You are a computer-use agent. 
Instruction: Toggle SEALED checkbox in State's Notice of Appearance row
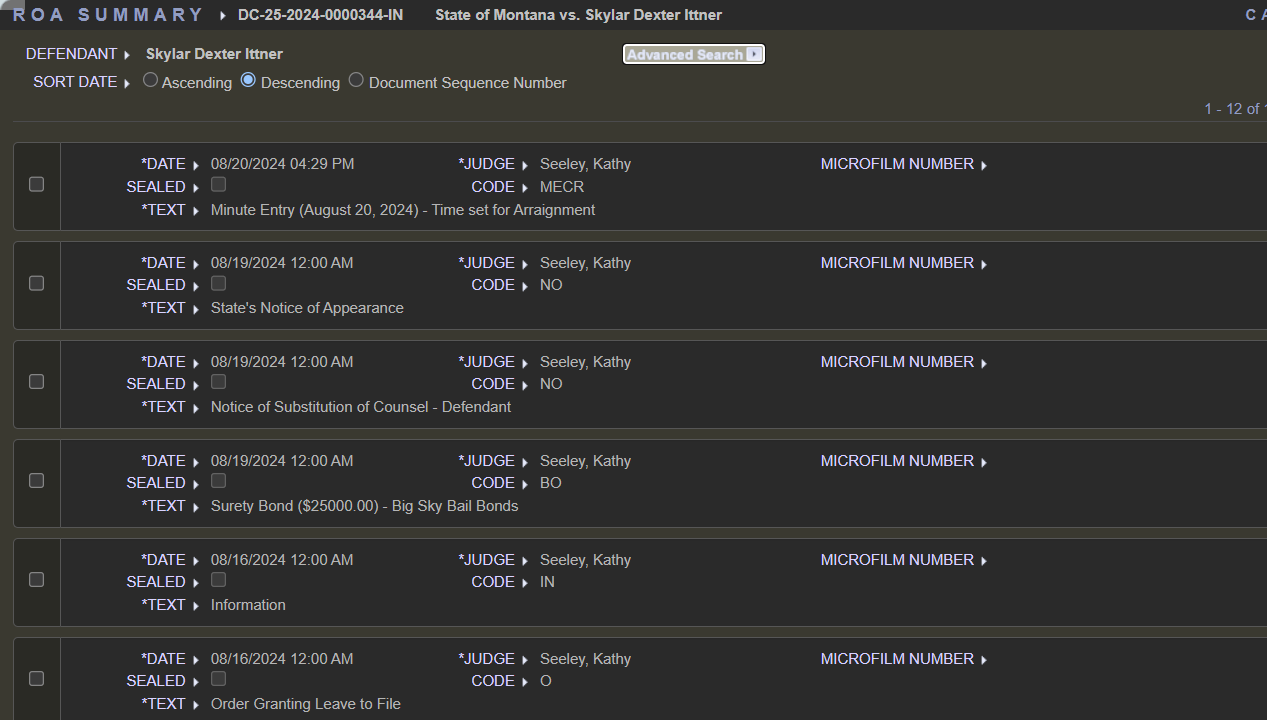tap(218, 283)
